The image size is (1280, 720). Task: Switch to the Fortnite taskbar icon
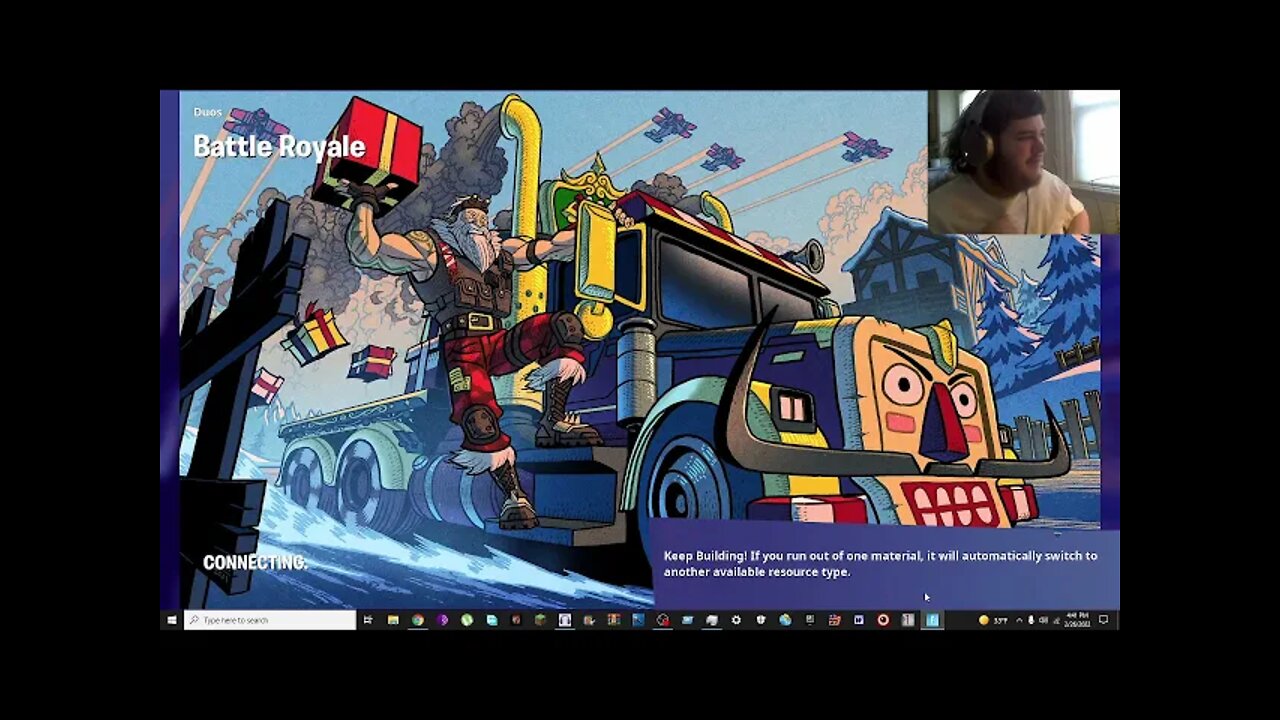932,620
